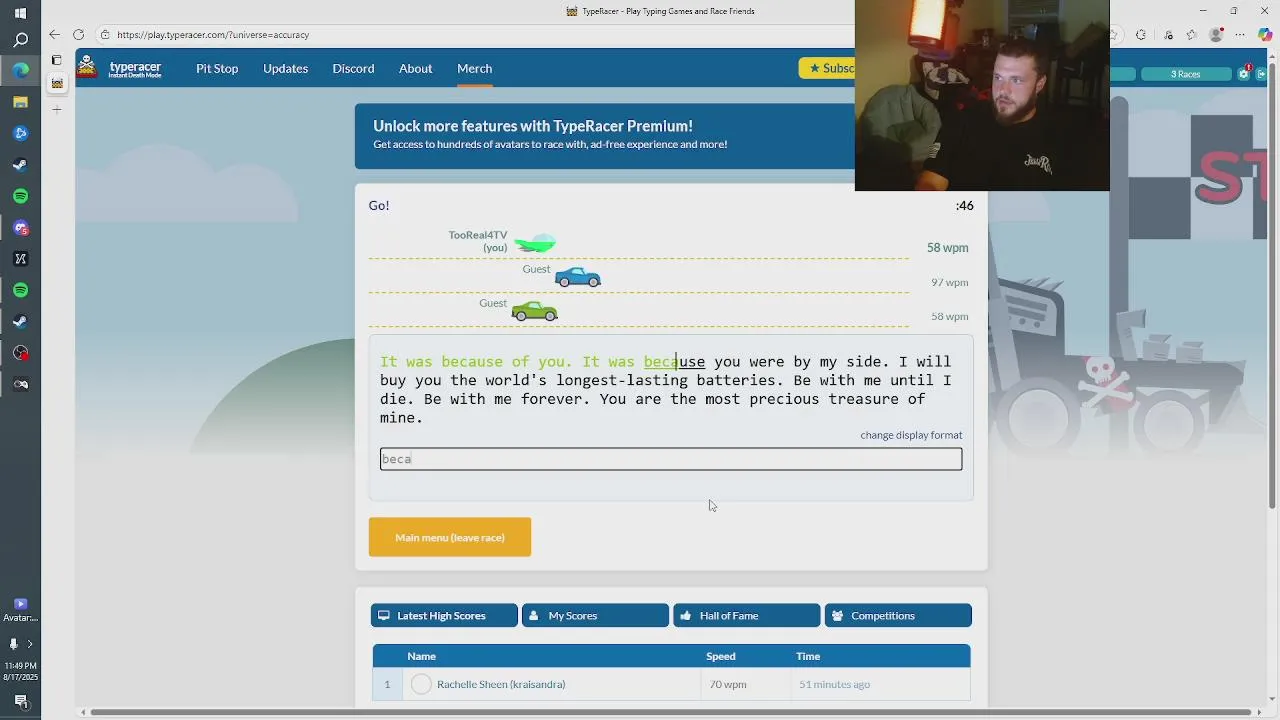
Task: Click the Time column header
Action: (808, 656)
